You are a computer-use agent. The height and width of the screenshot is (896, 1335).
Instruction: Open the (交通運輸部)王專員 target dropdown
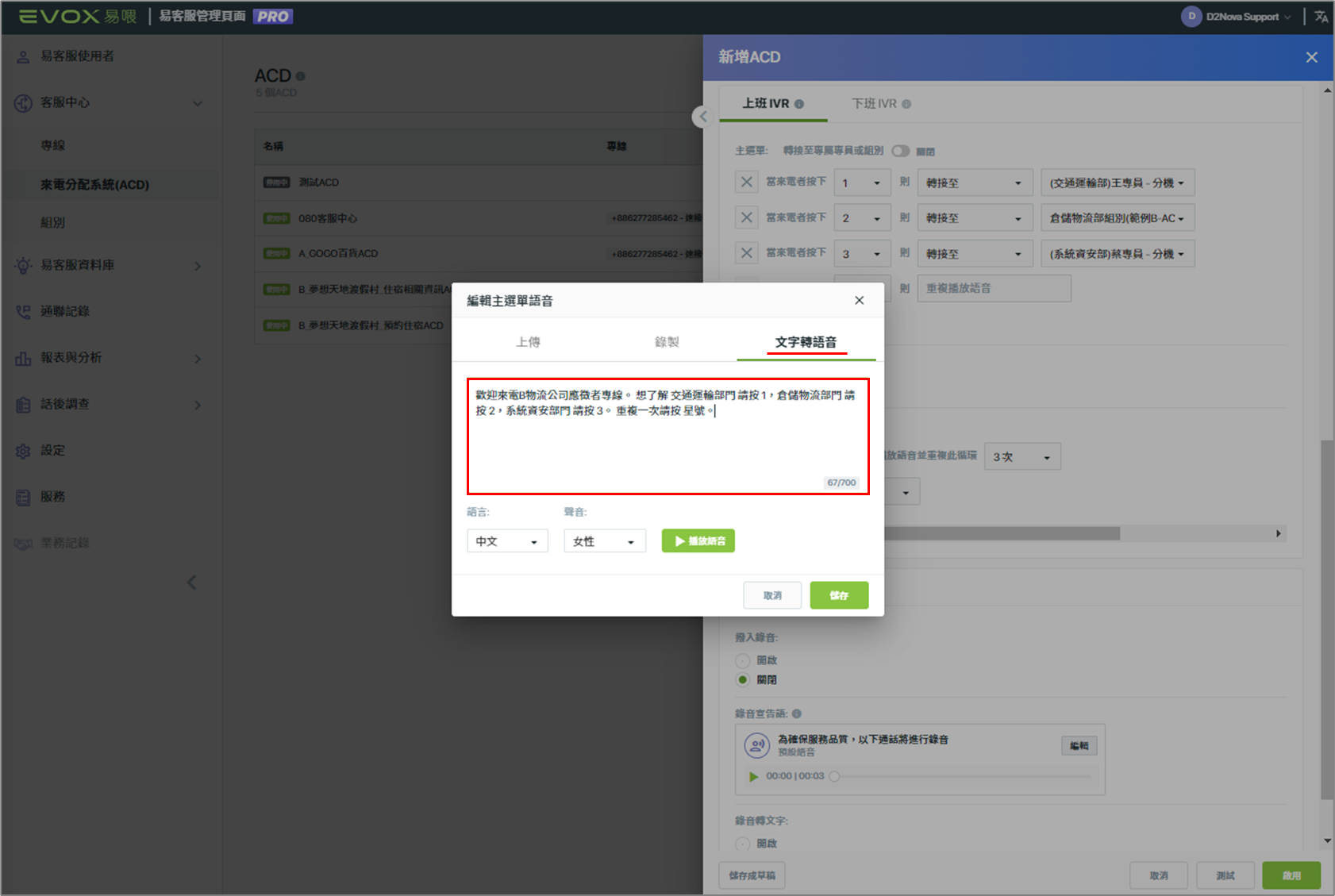(1118, 183)
